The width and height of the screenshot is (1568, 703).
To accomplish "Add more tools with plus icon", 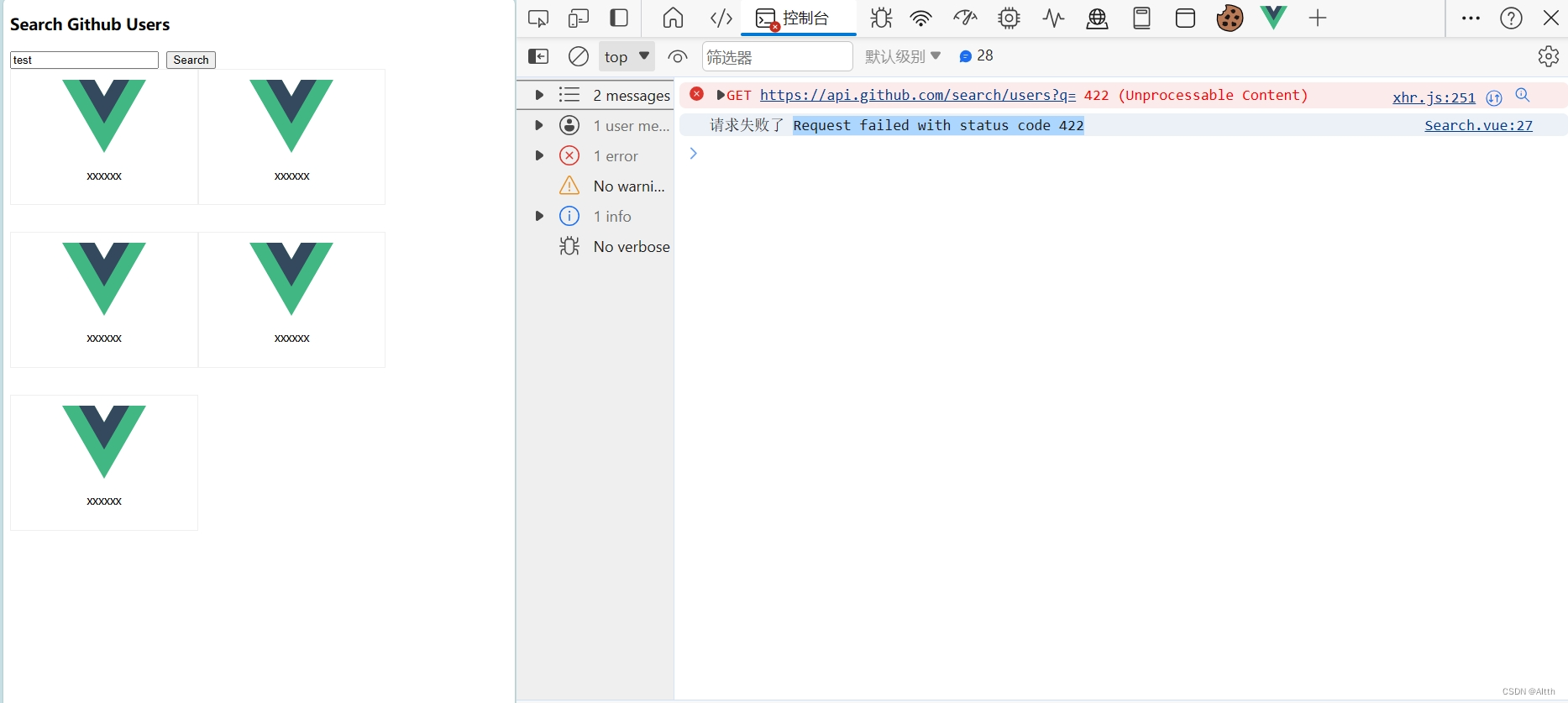I will [1318, 18].
